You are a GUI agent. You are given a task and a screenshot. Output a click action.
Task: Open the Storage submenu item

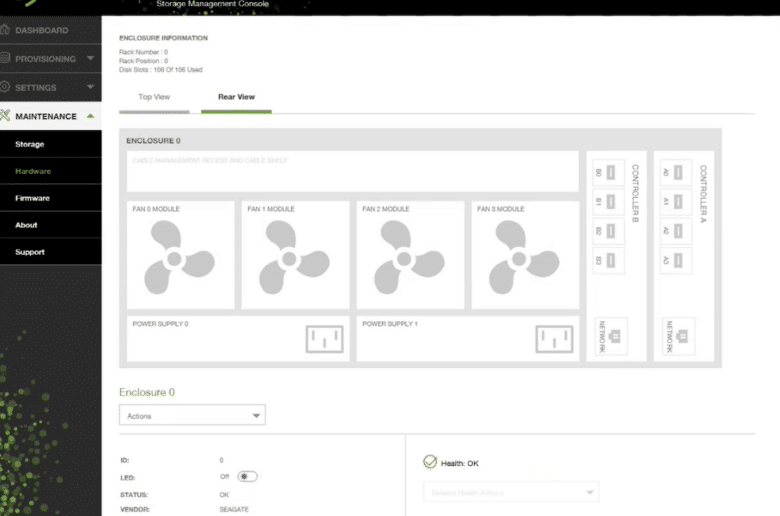(51, 144)
